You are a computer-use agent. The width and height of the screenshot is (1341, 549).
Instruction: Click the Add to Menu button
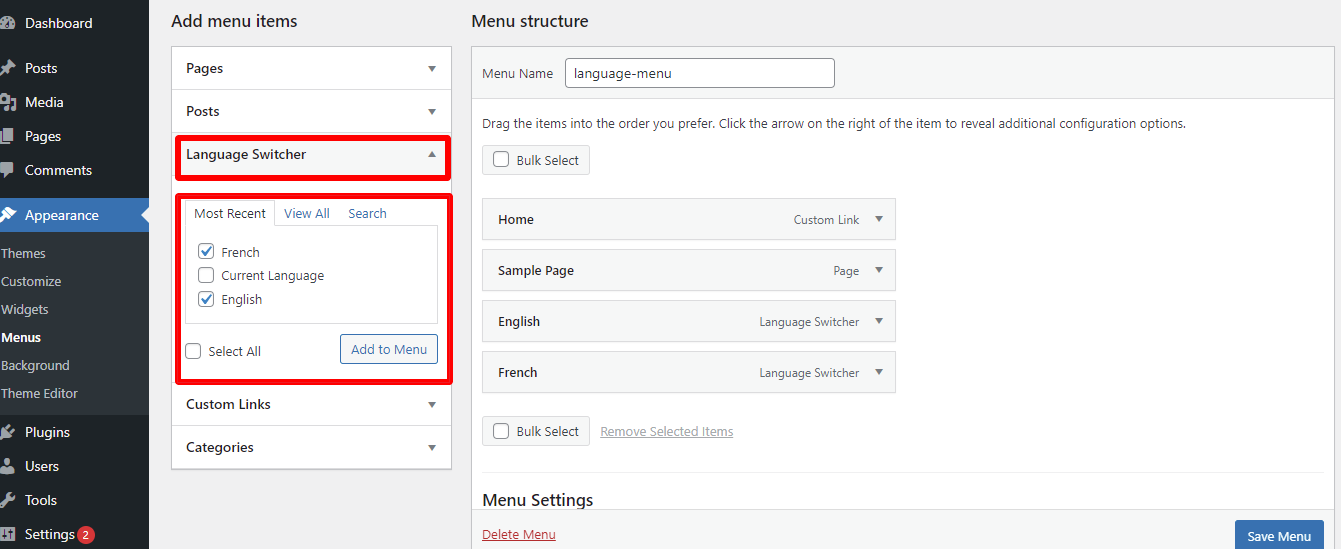(389, 349)
